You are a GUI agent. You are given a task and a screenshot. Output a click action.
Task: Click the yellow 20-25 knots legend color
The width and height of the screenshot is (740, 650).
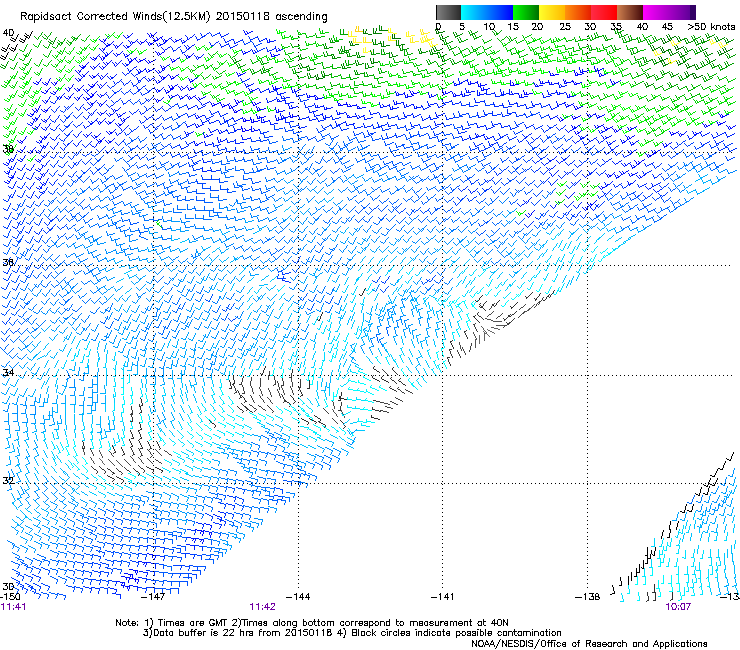pos(552,12)
